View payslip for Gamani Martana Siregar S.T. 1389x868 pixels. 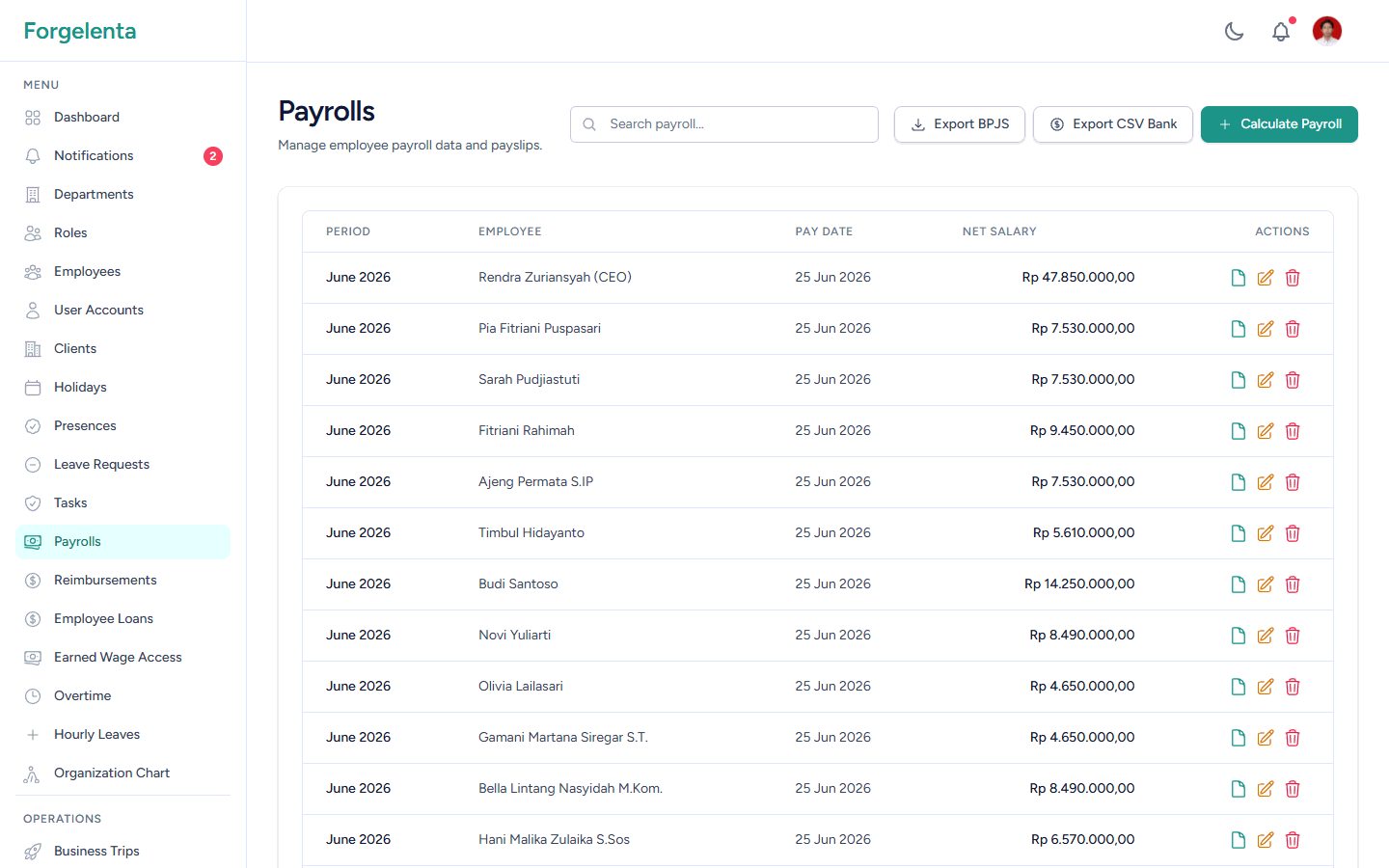pos(1239,738)
